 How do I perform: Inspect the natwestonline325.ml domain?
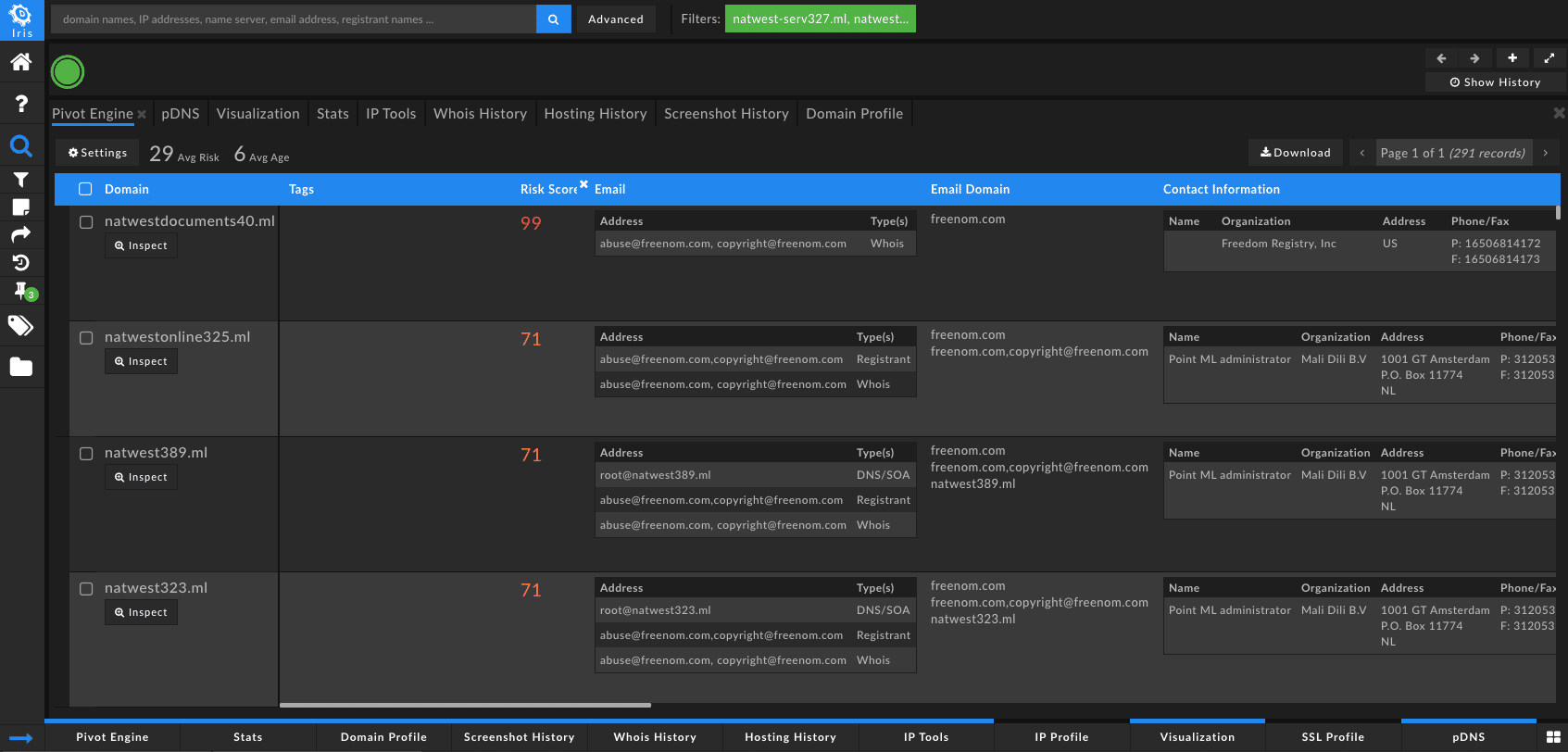(x=141, y=361)
